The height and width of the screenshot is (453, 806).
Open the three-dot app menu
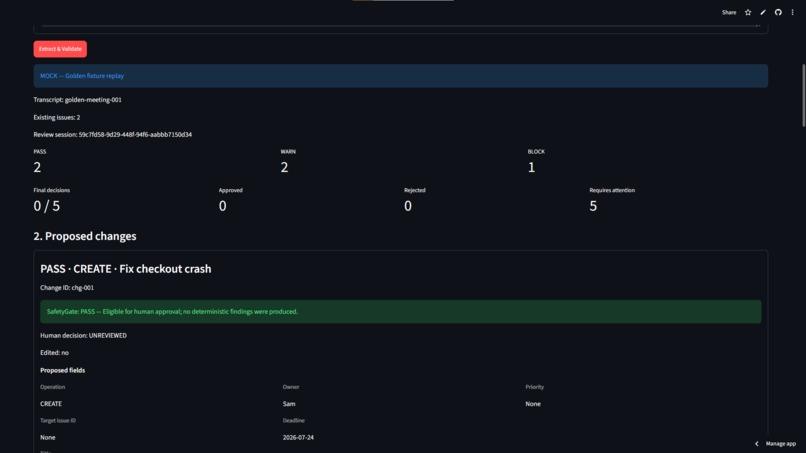point(793,12)
